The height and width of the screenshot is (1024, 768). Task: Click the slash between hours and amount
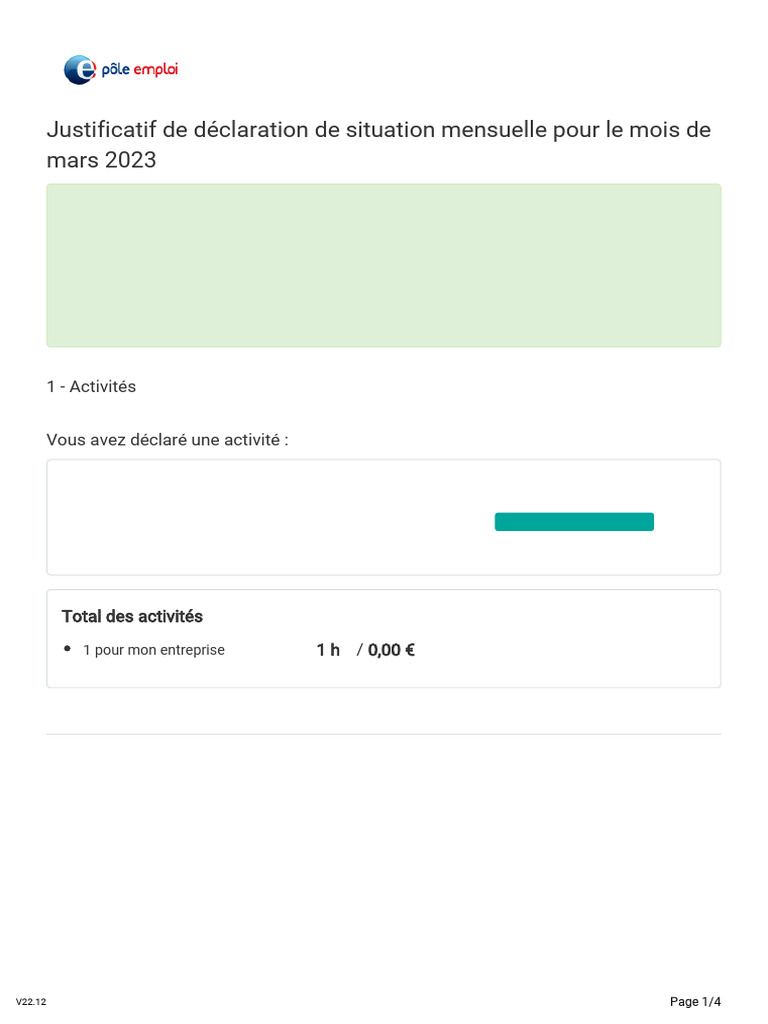pyautogui.click(x=359, y=650)
